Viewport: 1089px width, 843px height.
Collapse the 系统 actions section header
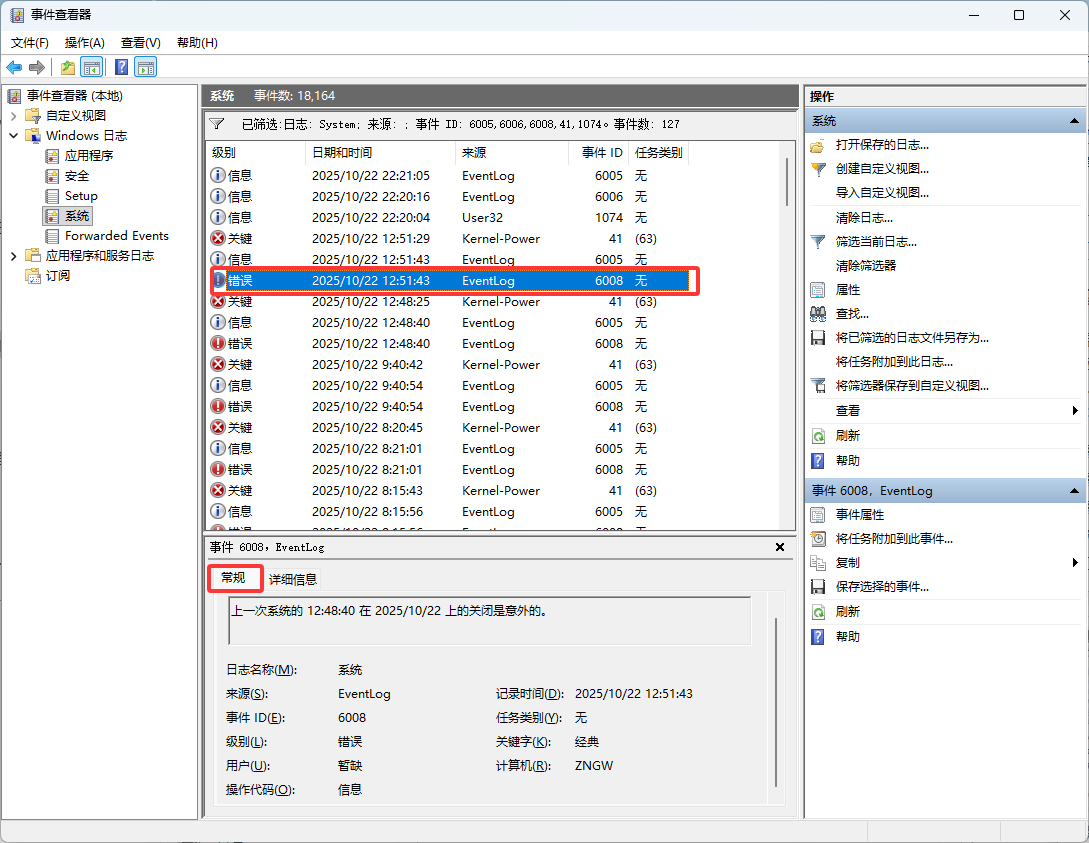click(x=1075, y=121)
